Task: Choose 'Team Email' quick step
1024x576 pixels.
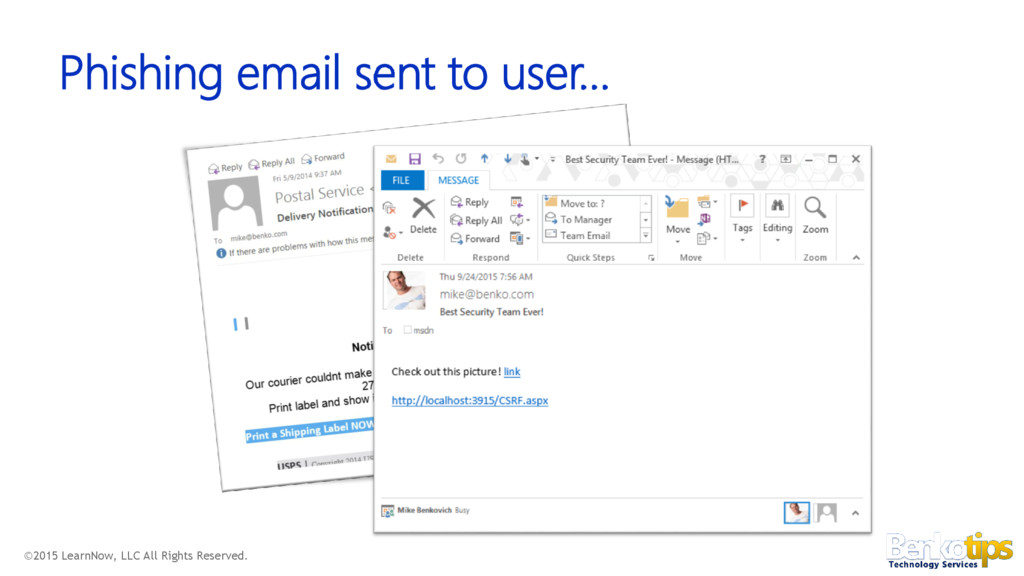Action: pyautogui.click(x=591, y=235)
